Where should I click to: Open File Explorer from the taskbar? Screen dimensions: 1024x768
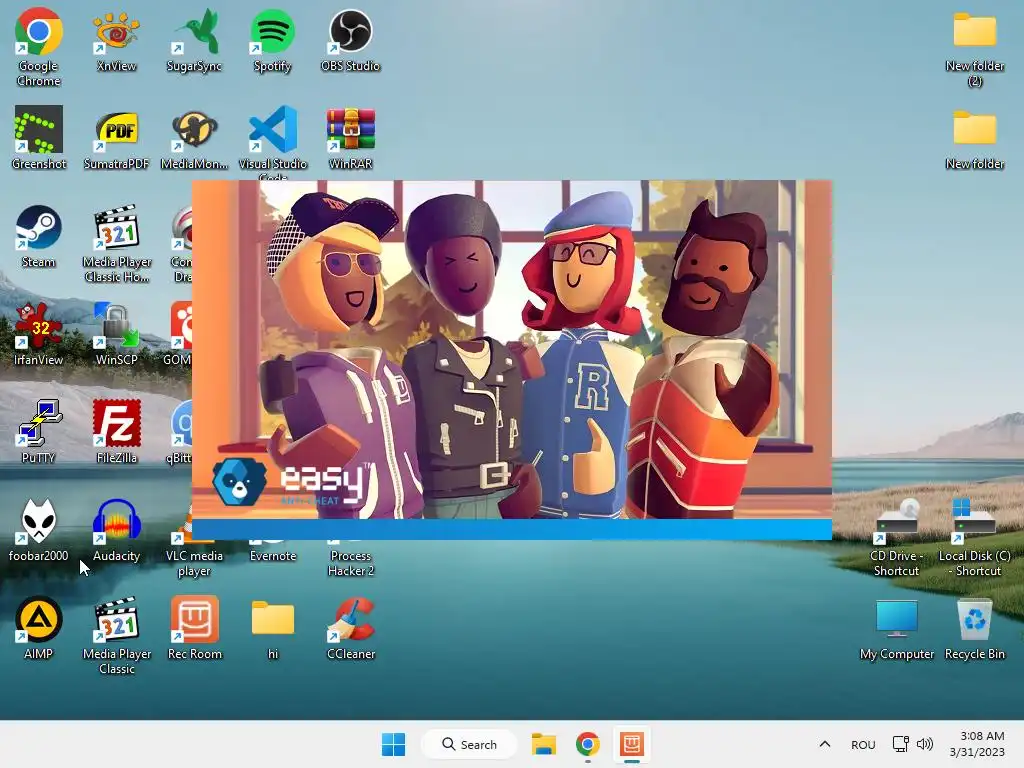(543, 744)
